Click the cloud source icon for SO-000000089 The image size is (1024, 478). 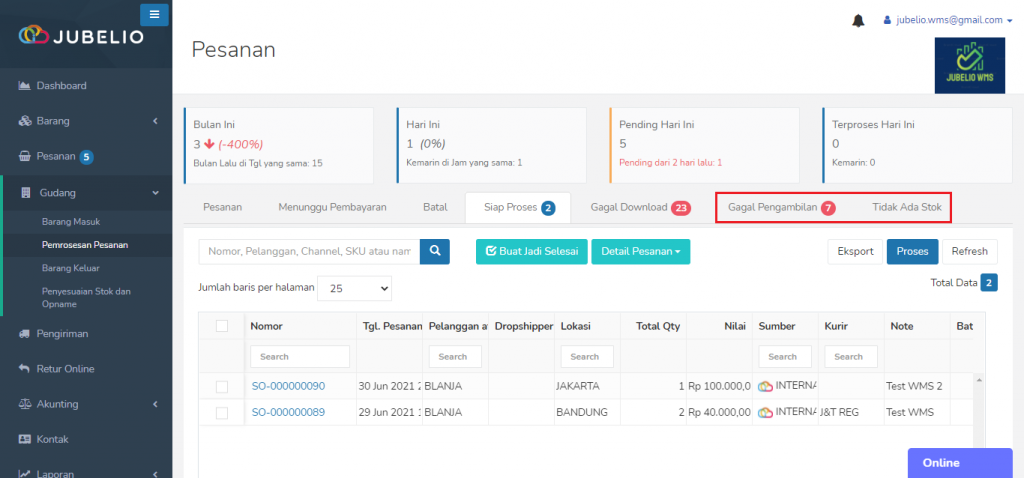point(765,412)
